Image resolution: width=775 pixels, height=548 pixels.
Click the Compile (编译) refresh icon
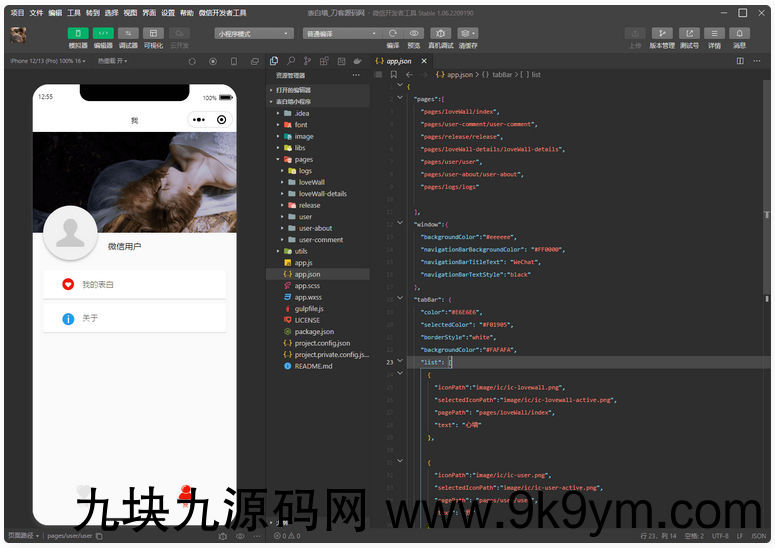point(393,33)
